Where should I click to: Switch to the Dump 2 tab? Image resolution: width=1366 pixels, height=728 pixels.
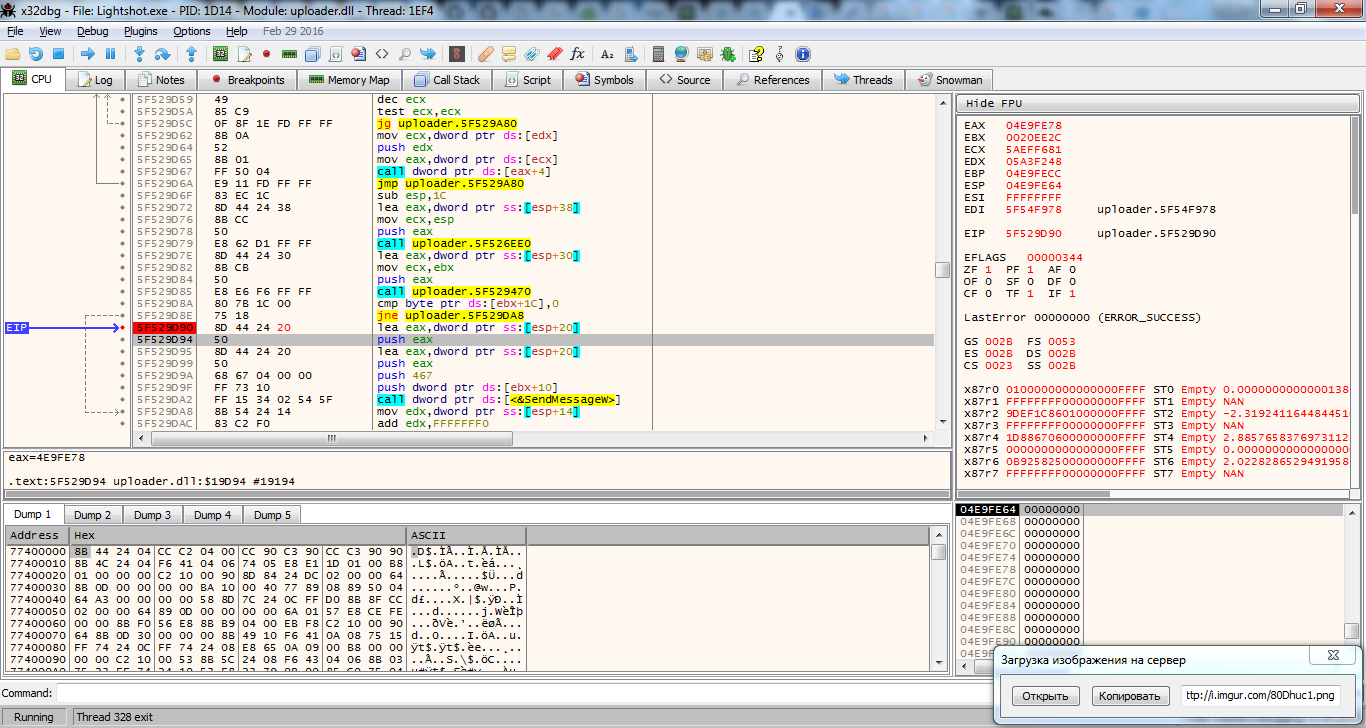click(x=93, y=515)
